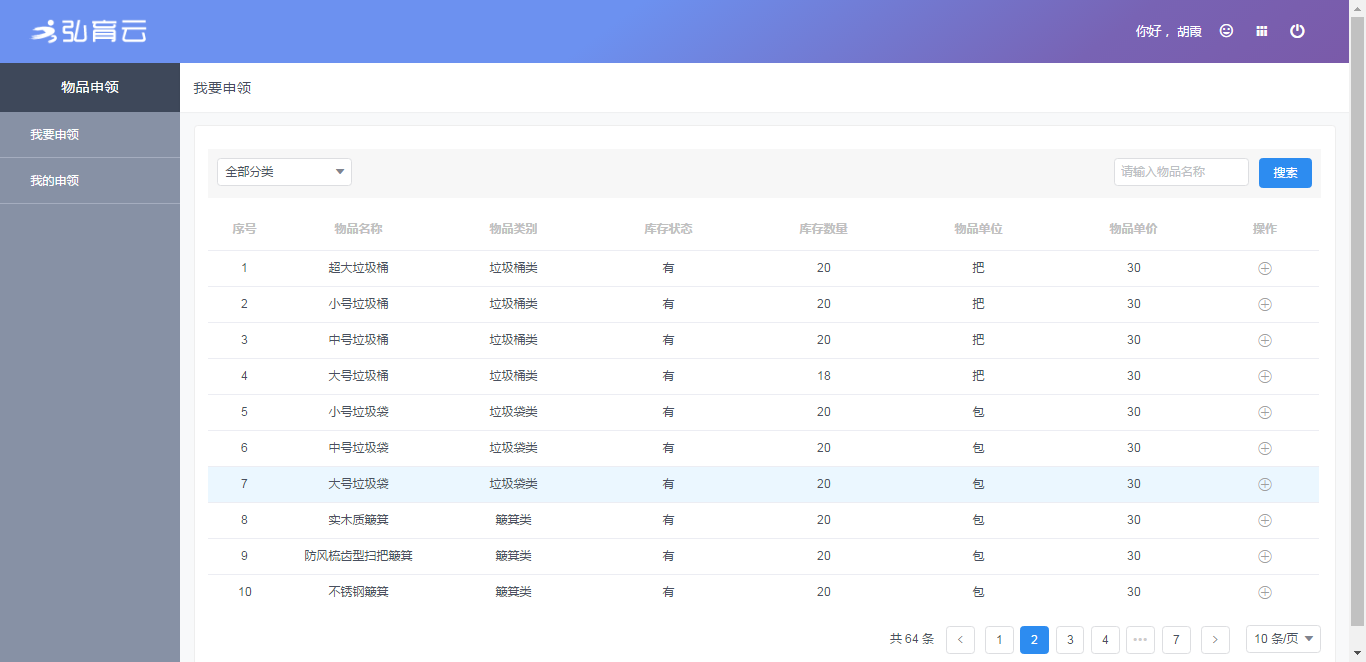
Task: Click the 搜索 search button
Action: [1285, 173]
